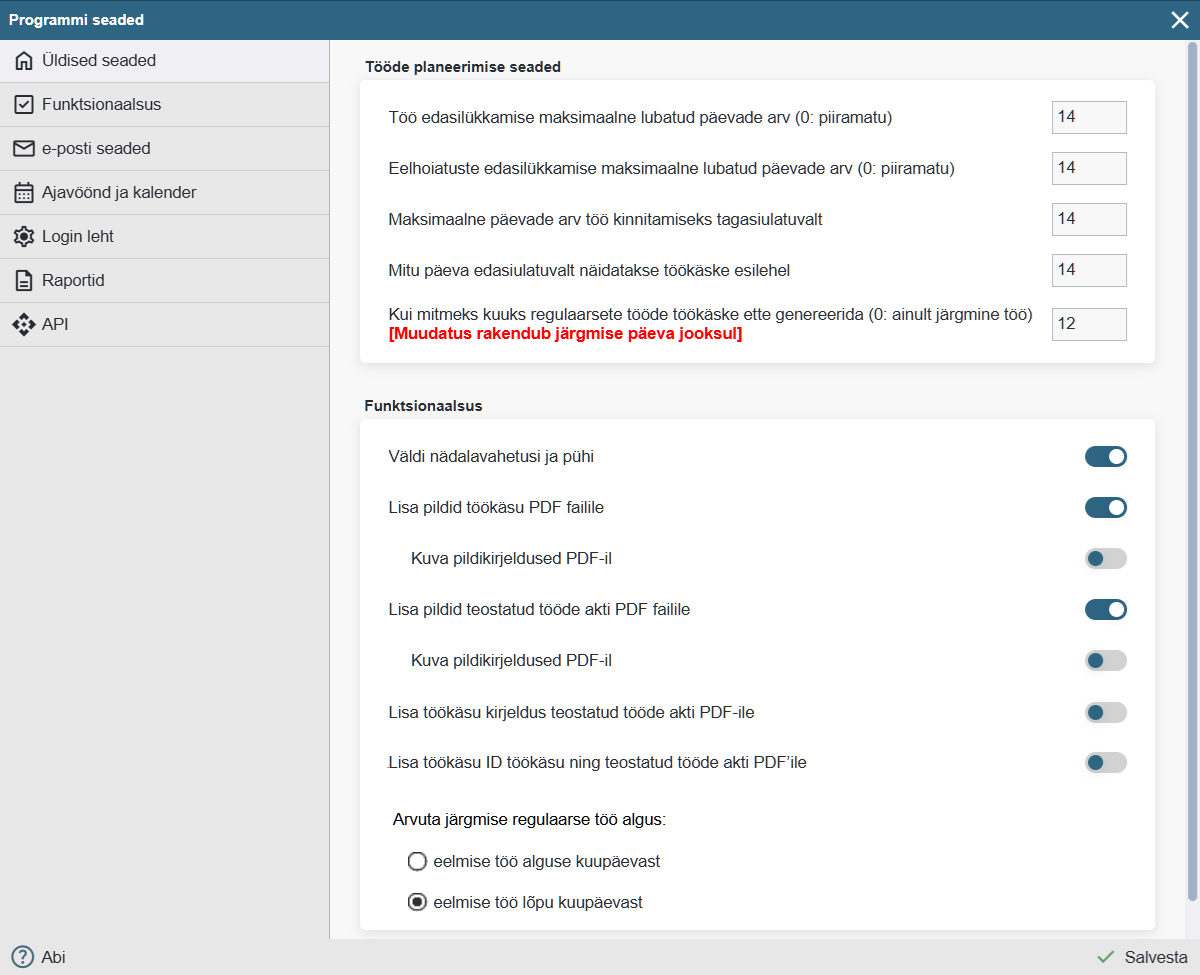The width and height of the screenshot is (1200, 975).
Task: Turn on Lisa töökäsu ID toggle
Action: [x=1105, y=763]
